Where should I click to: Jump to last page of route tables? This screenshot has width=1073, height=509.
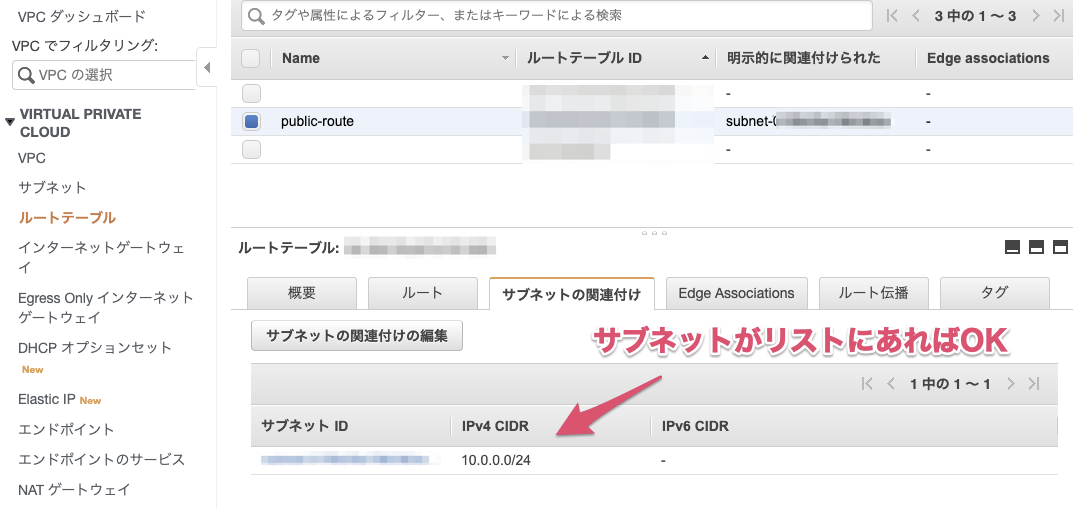1056,16
